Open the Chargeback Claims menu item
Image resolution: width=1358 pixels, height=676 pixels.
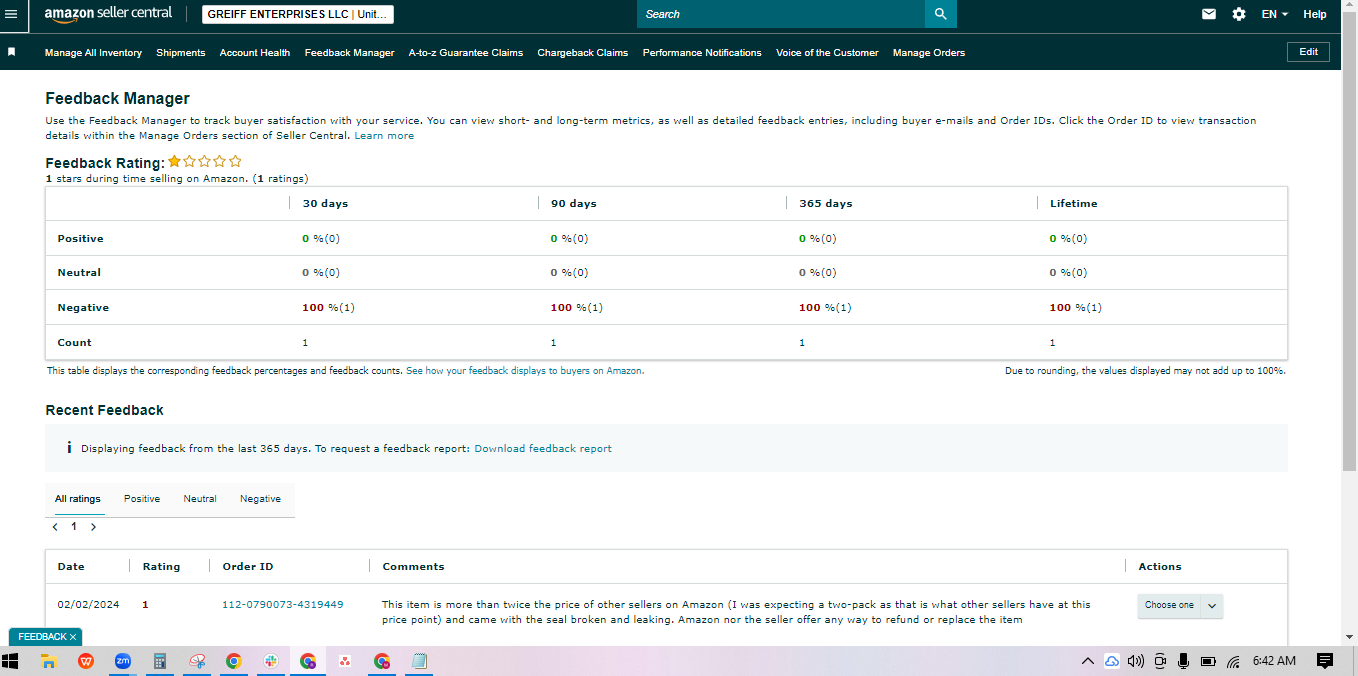[583, 52]
